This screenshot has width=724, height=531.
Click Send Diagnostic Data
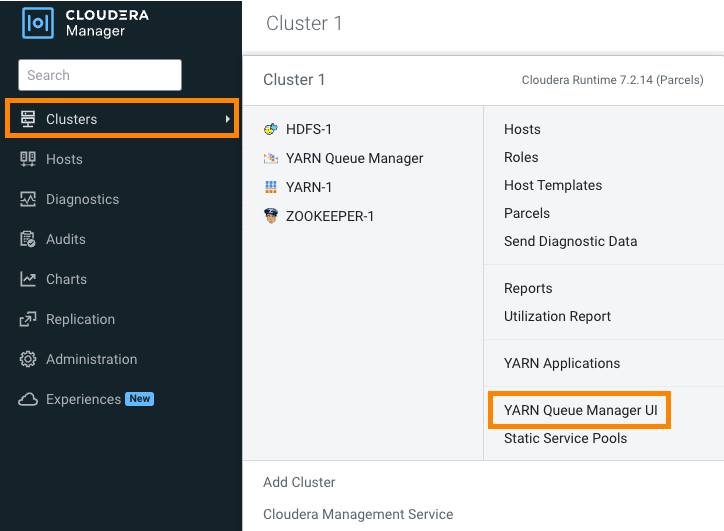pyautogui.click(x=570, y=241)
